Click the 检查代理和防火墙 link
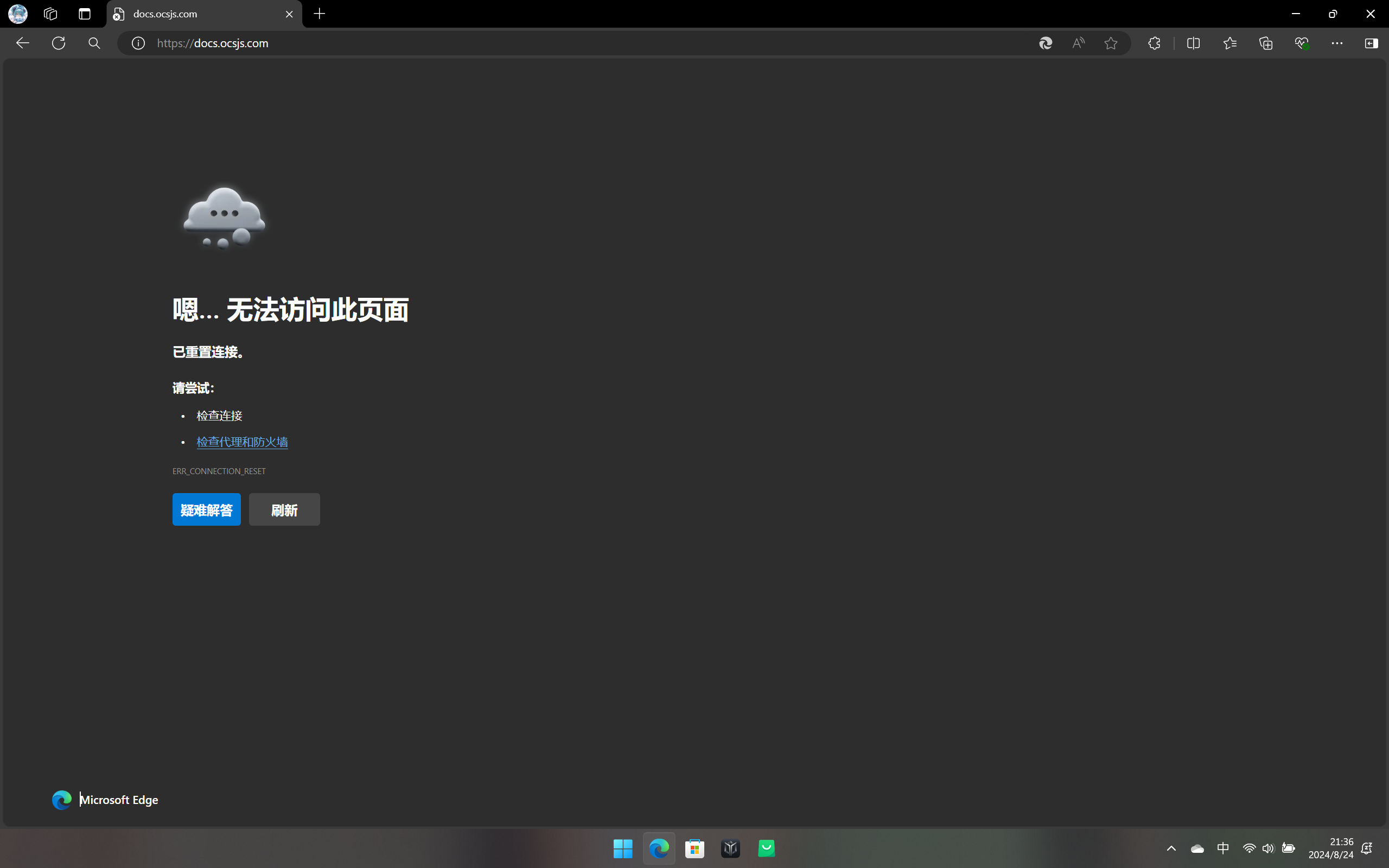 (242, 442)
